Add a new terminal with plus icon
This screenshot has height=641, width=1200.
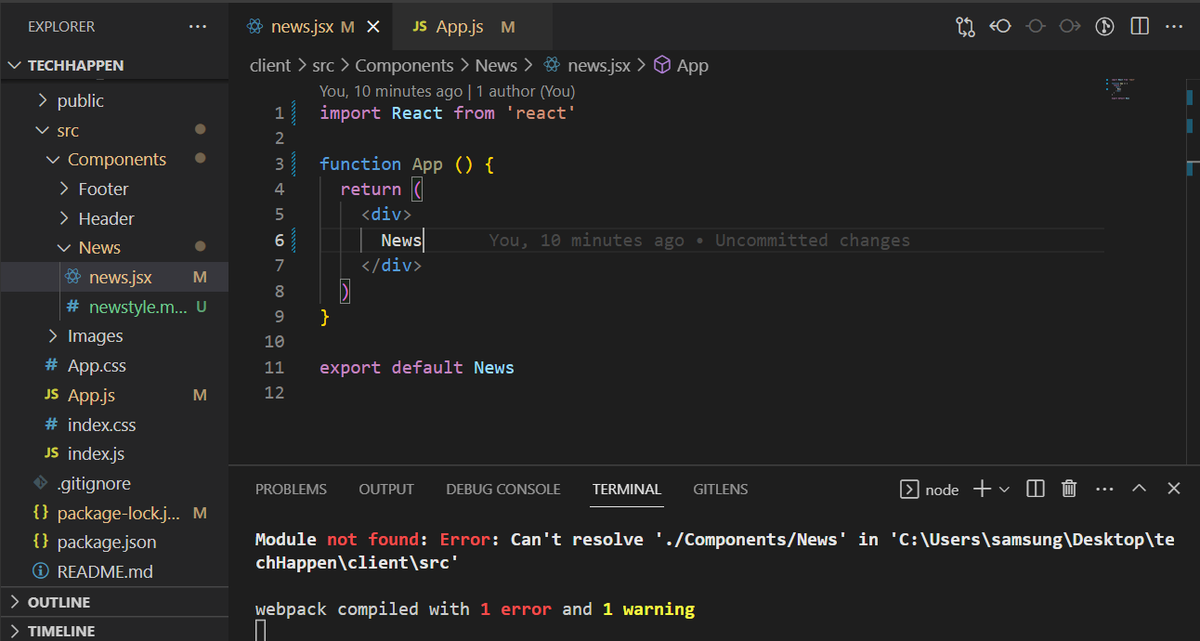[981, 489]
